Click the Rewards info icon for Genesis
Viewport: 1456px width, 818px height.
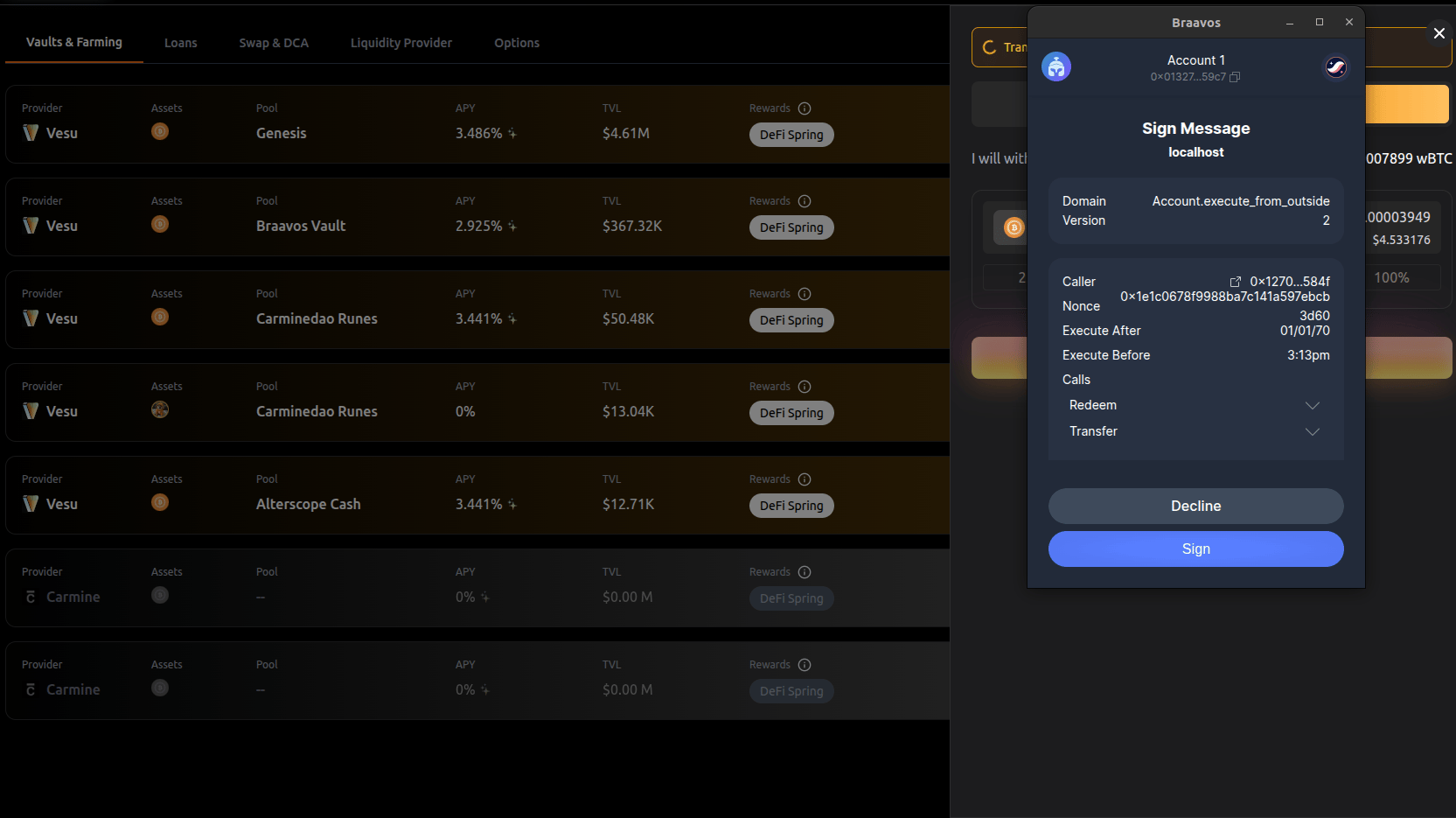click(805, 108)
